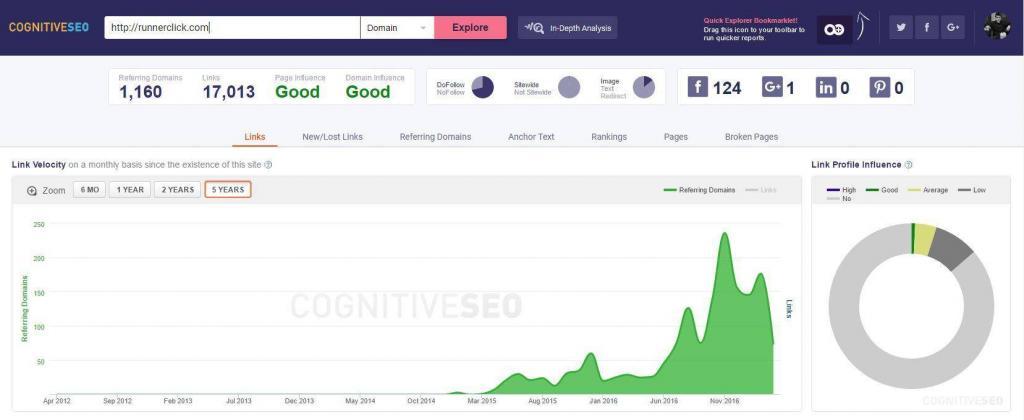Screen dimensions: 1024x420
Task: Click the Google Plus count icon
Action: [772, 87]
